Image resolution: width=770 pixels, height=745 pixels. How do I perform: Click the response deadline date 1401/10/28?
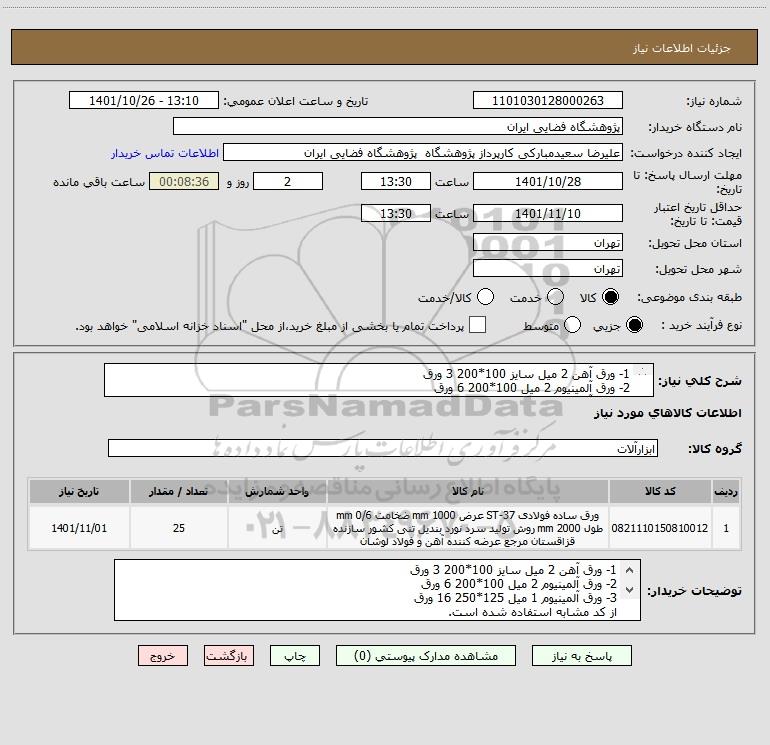(548, 182)
